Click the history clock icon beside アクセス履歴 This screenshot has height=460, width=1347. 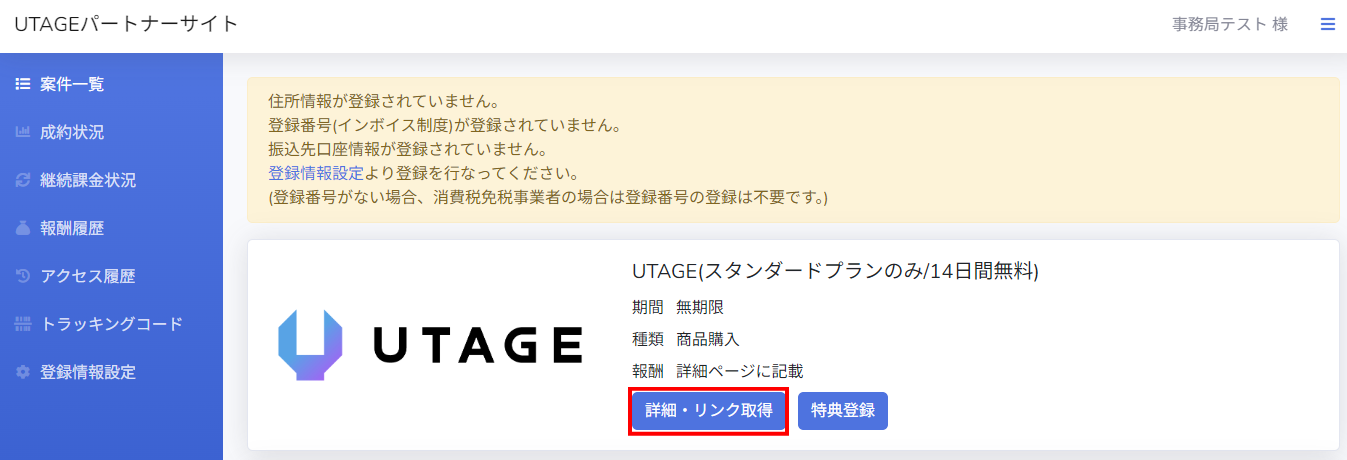coord(23,277)
